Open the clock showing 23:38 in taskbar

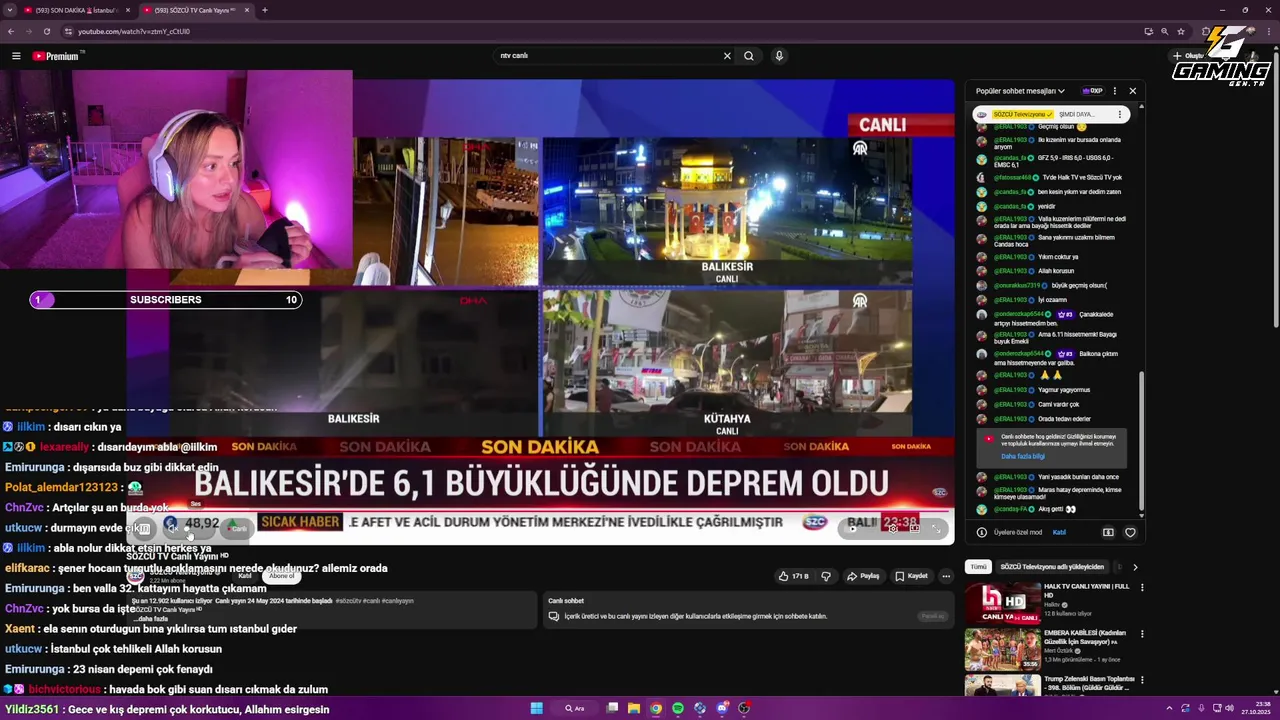(1255, 708)
